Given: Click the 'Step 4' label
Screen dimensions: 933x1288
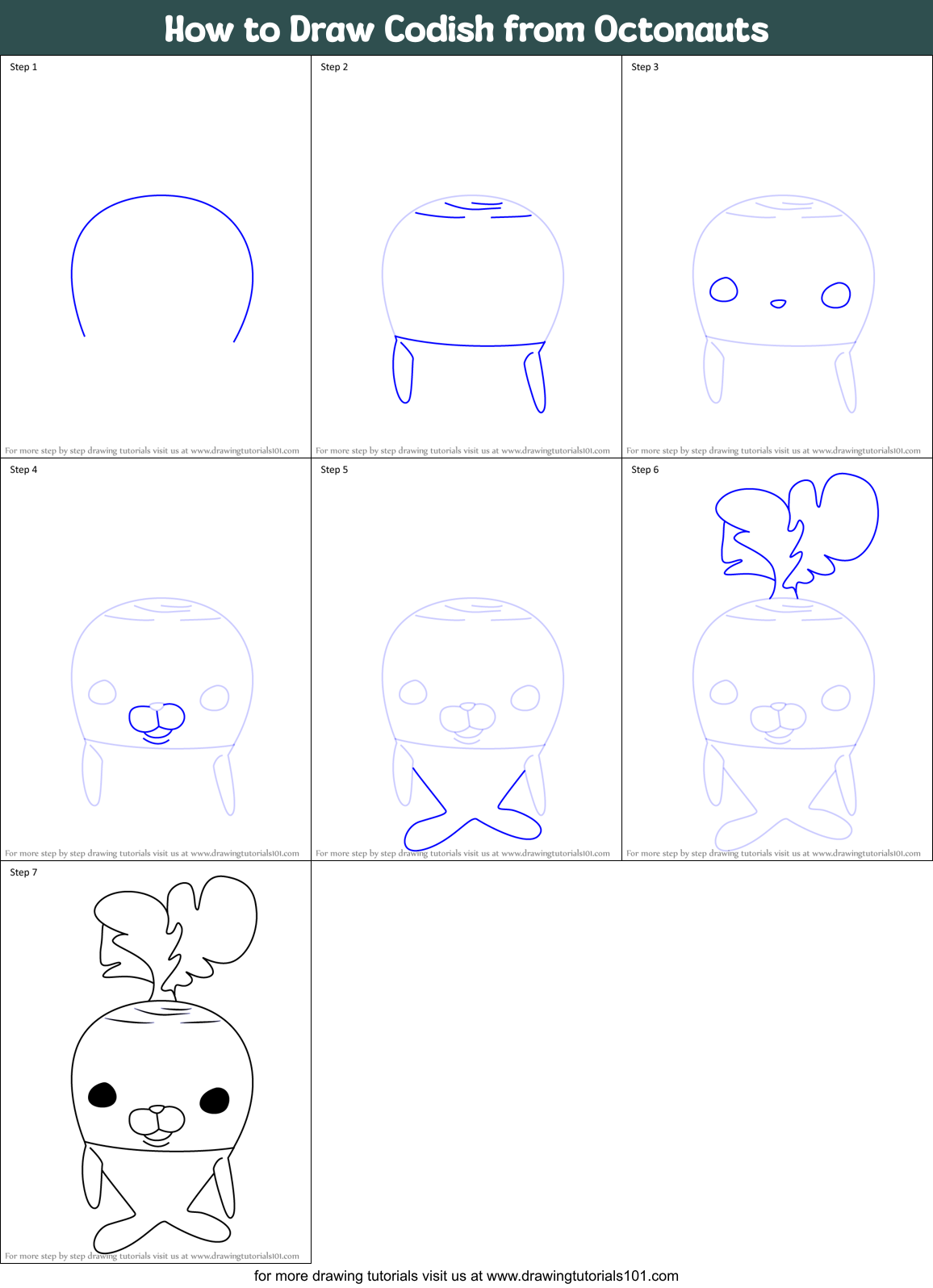Looking at the screenshot, I should pos(23,470).
